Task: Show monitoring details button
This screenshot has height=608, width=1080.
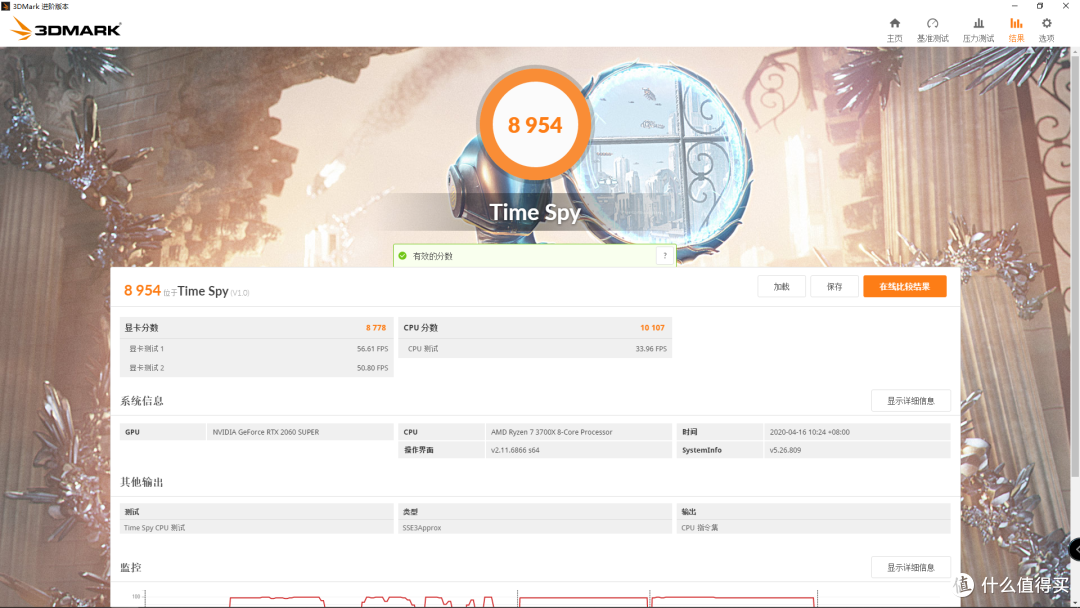Action: [911, 567]
